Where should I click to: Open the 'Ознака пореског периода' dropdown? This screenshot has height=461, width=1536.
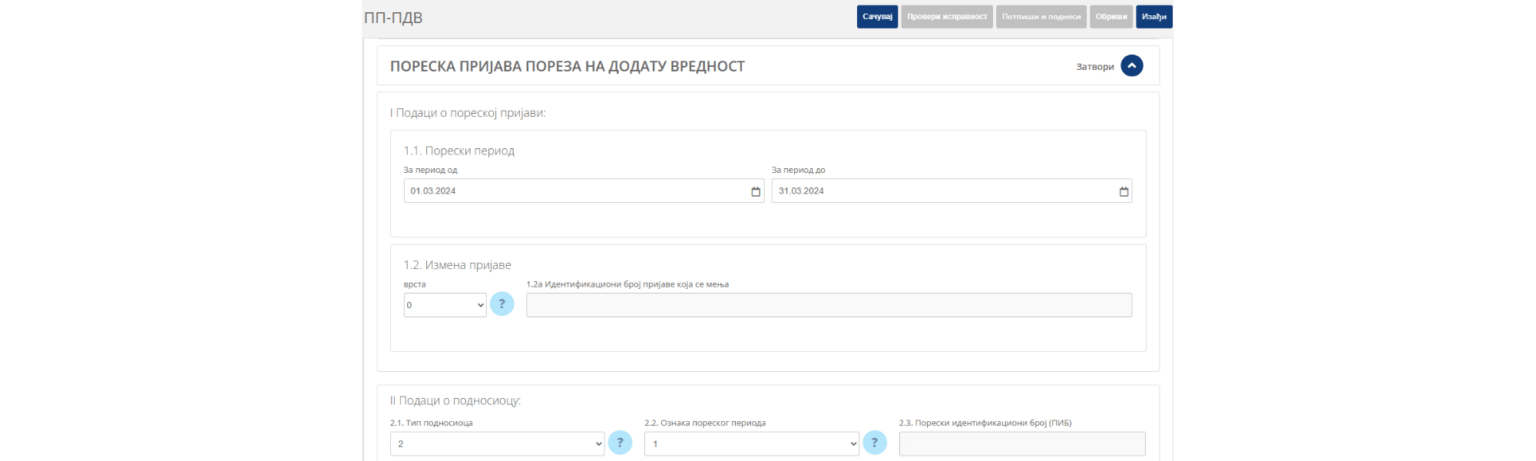tap(751, 443)
